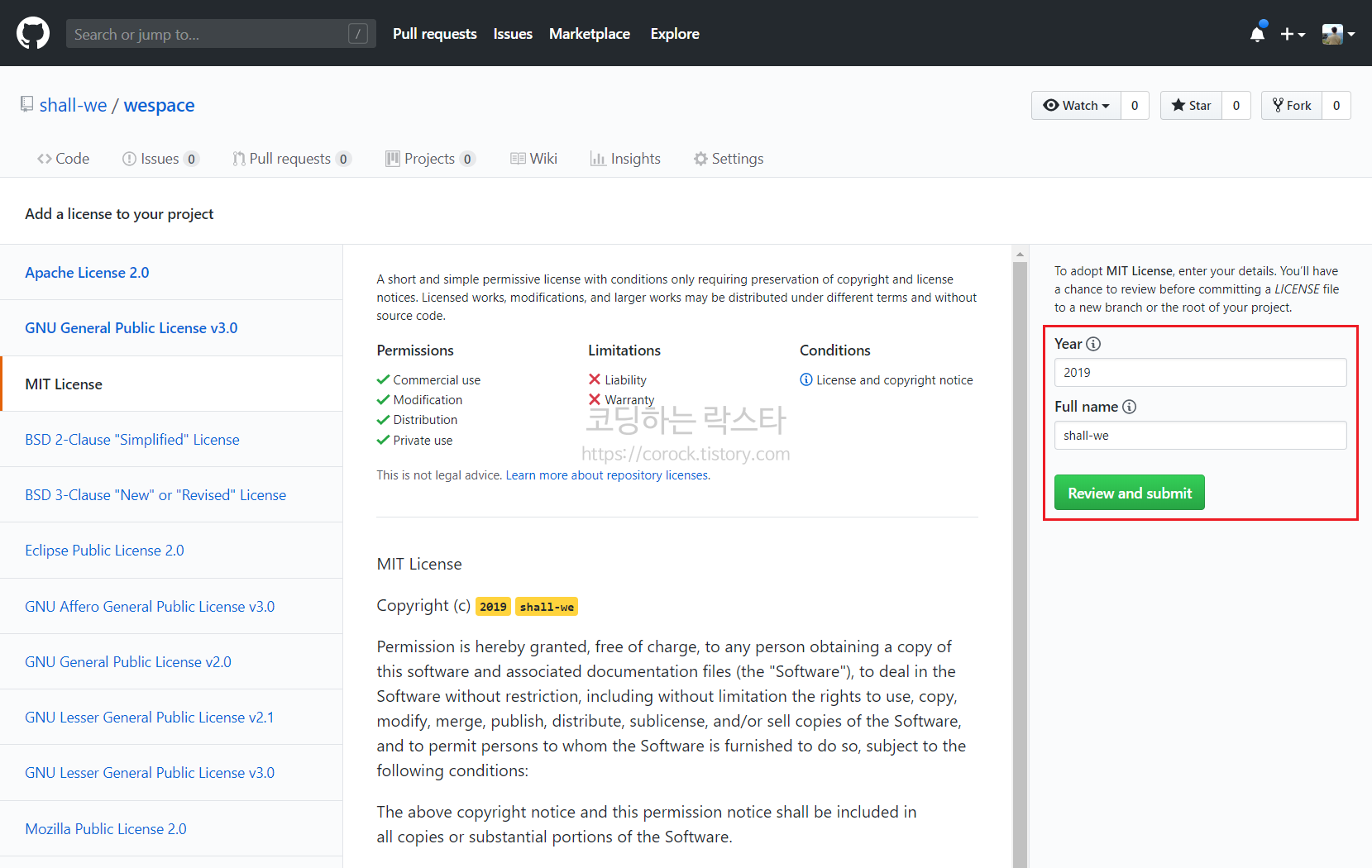Open the Wiki tab
This screenshot has height=868, width=1372.
click(x=533, y=159)
